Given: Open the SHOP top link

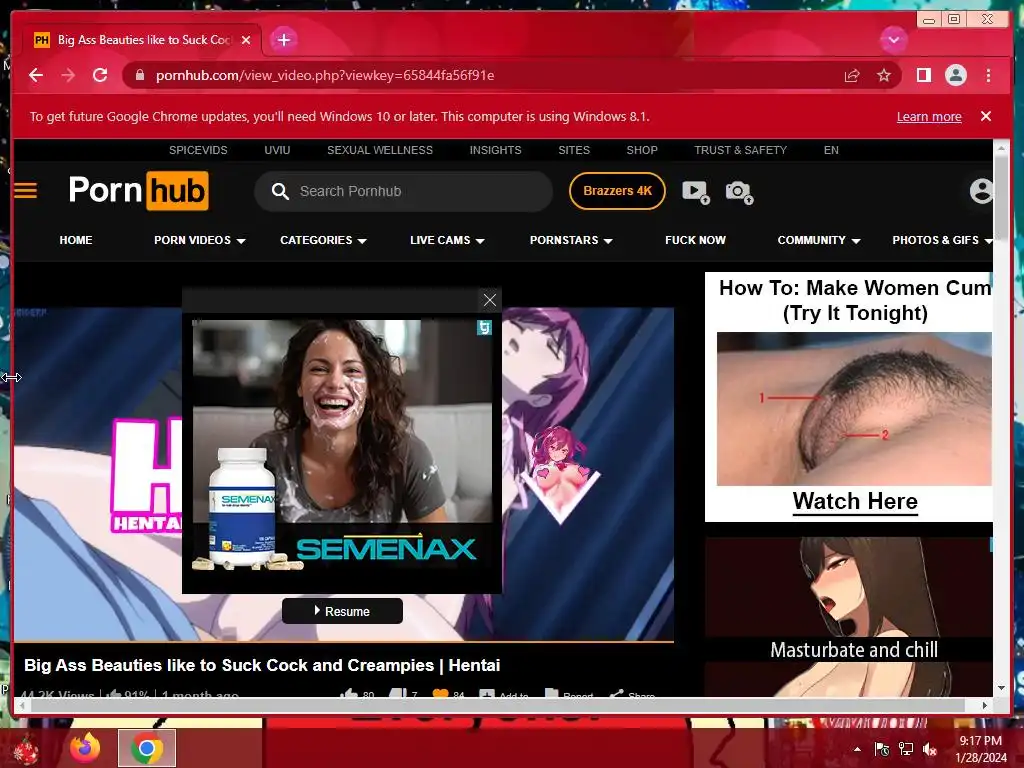Looking at the screenshot, I should coord(642,150).
